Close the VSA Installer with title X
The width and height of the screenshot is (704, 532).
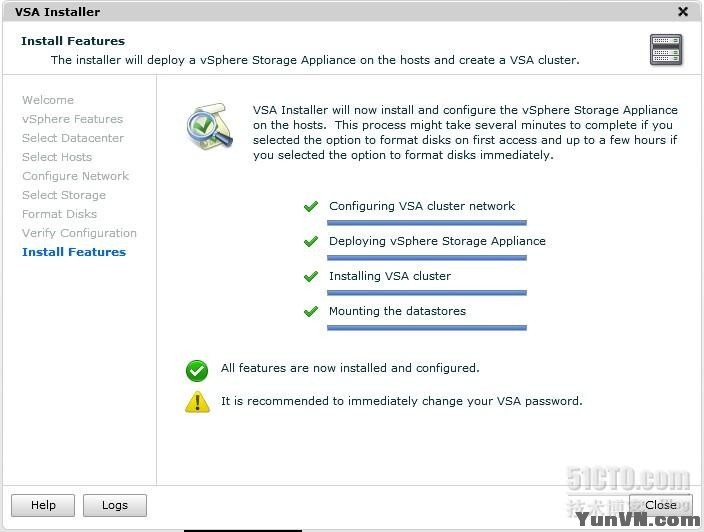pyautogui.click(x=683, y=12)
